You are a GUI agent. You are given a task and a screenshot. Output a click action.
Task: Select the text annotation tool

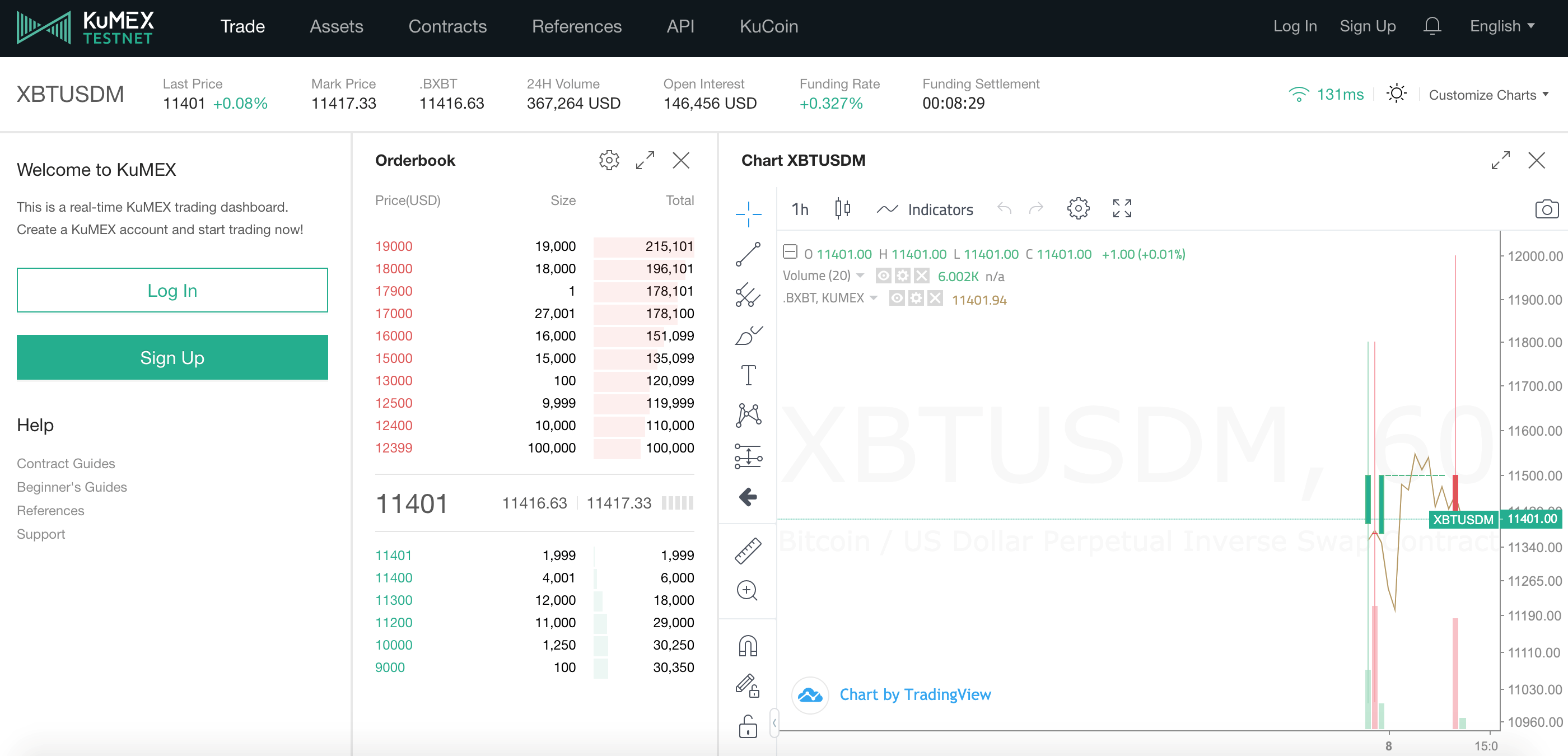point(748,375)
